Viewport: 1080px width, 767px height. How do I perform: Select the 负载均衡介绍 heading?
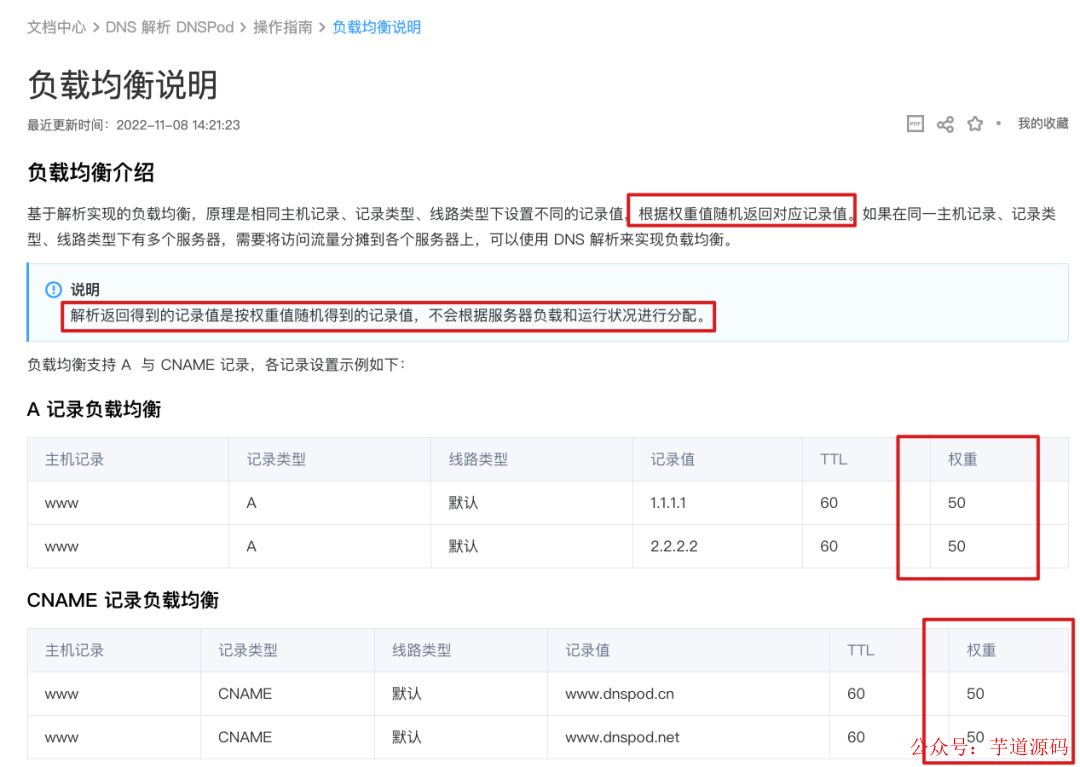[x=90, y=172]
